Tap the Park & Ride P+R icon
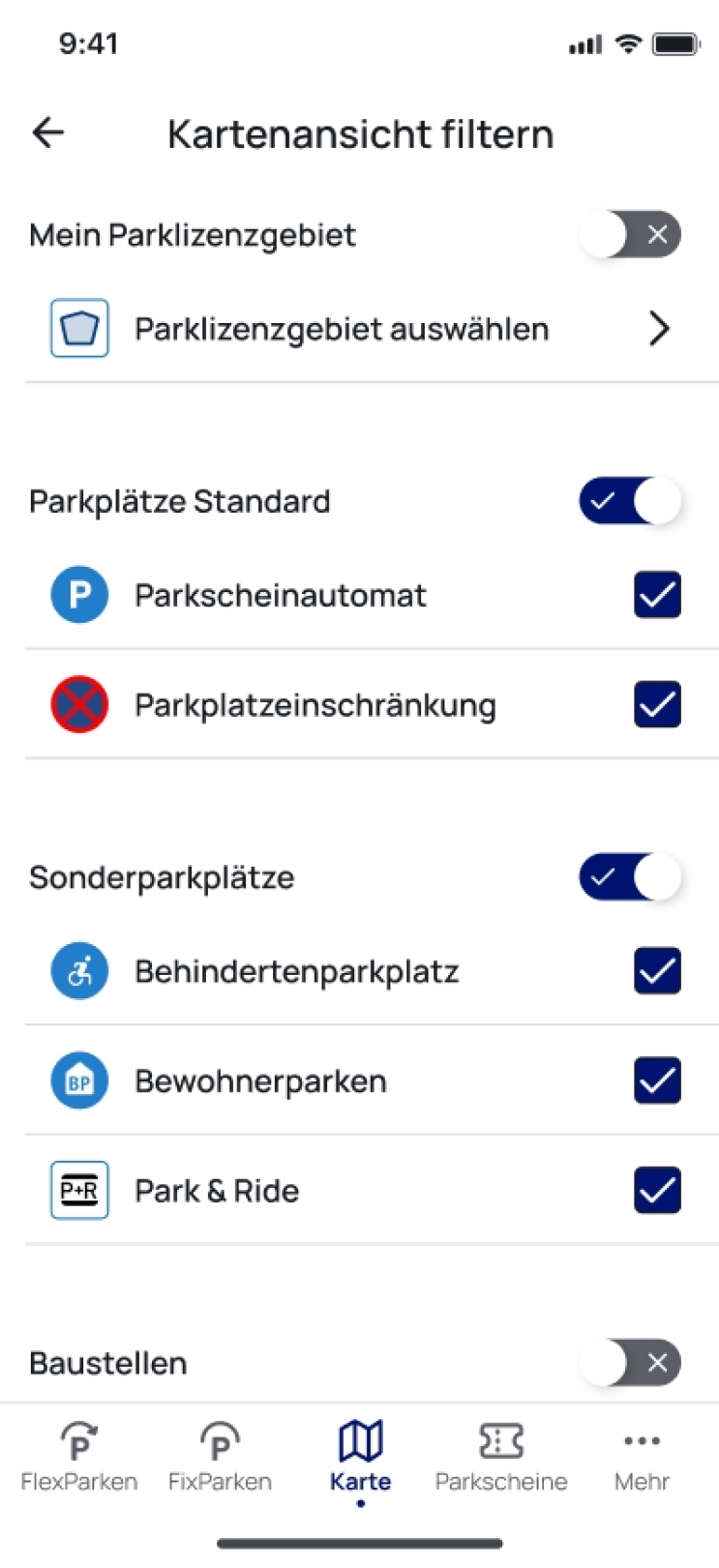 tap(79, 1190)
